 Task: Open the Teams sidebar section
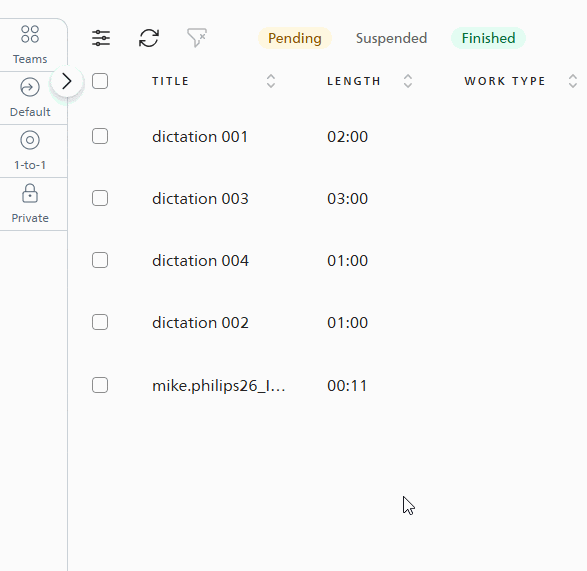(30, 45)
